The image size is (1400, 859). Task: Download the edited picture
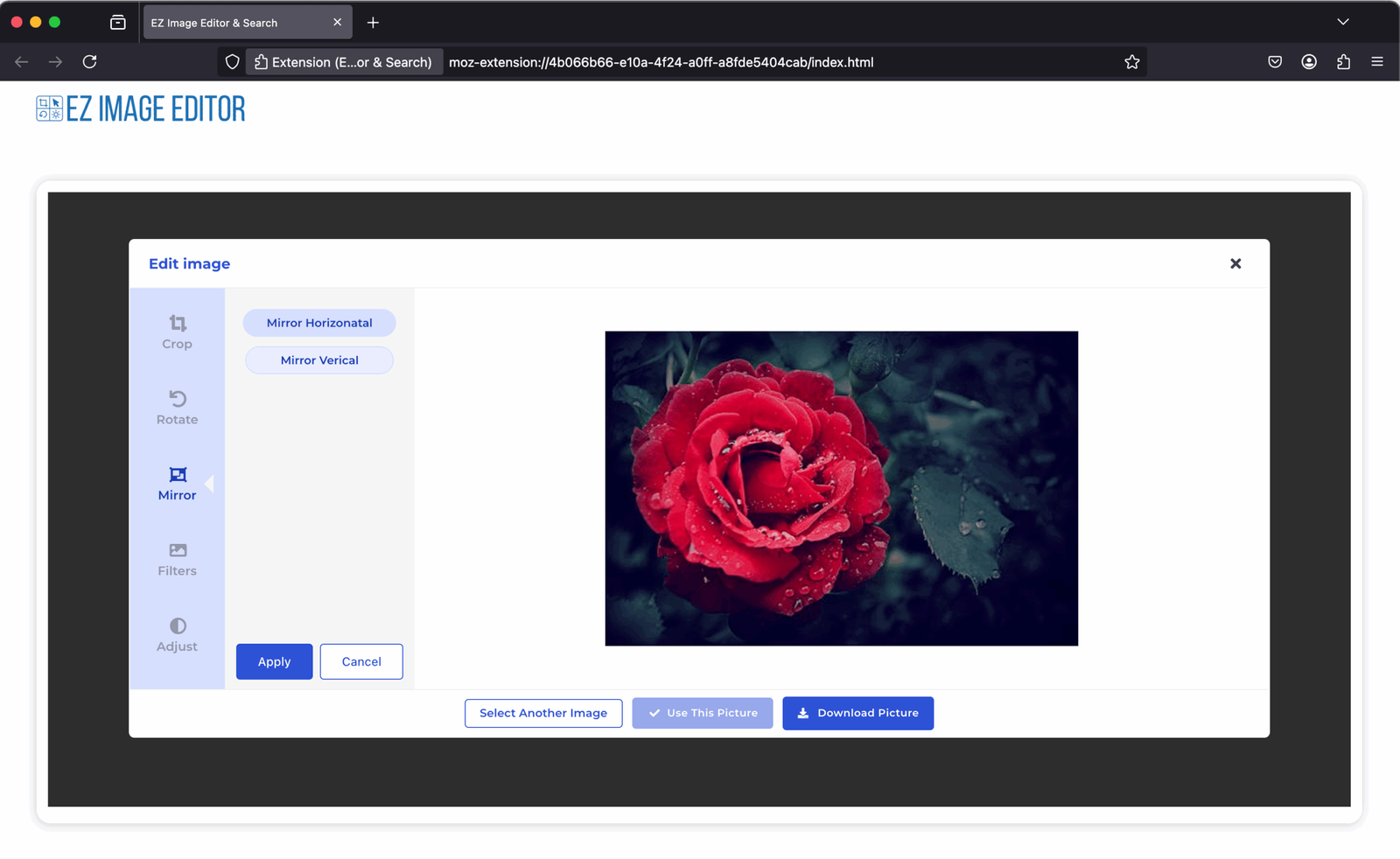[x=857, y=713]
